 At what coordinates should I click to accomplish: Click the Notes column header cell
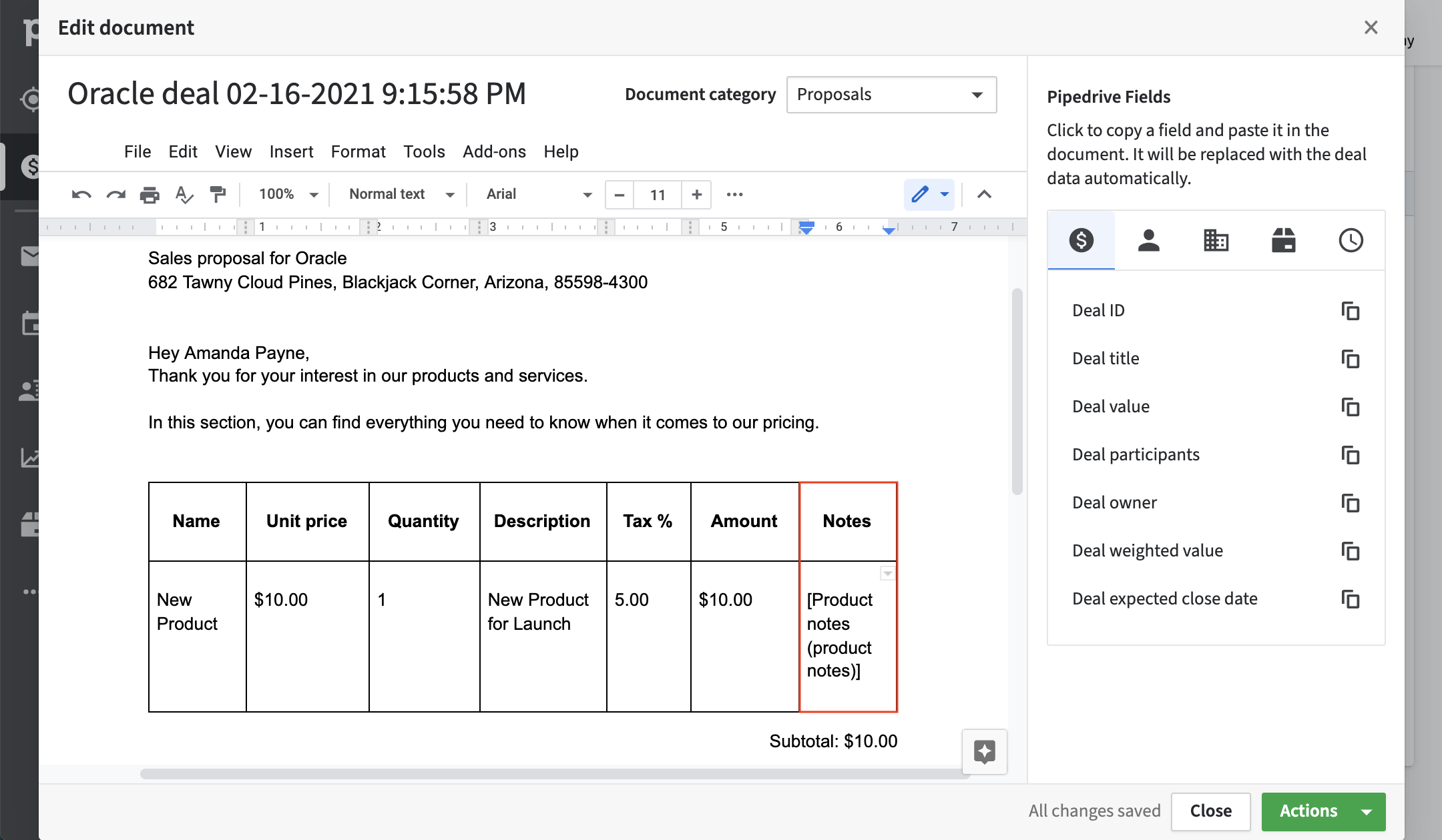click(x=848, y=522)
